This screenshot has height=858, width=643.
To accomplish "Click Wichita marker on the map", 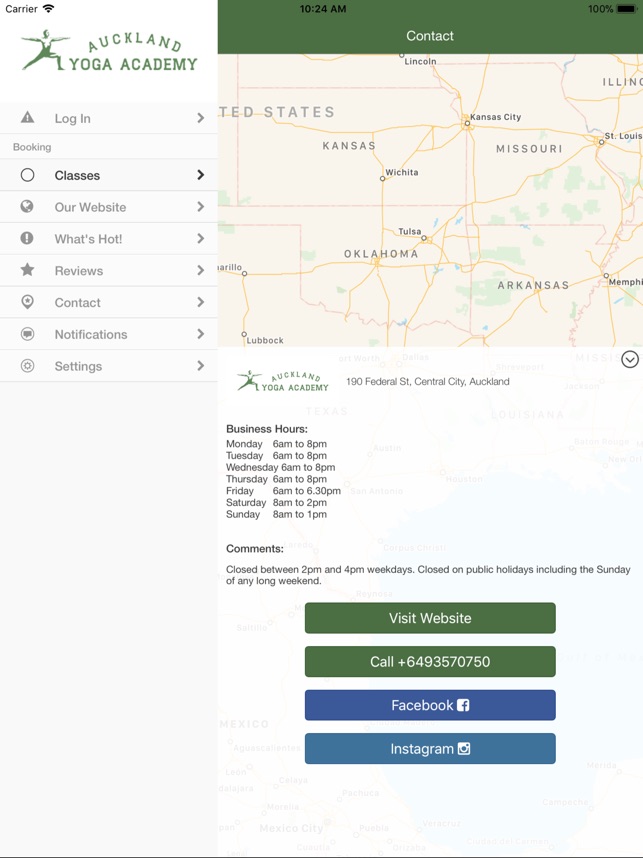I will pos(383,178).
